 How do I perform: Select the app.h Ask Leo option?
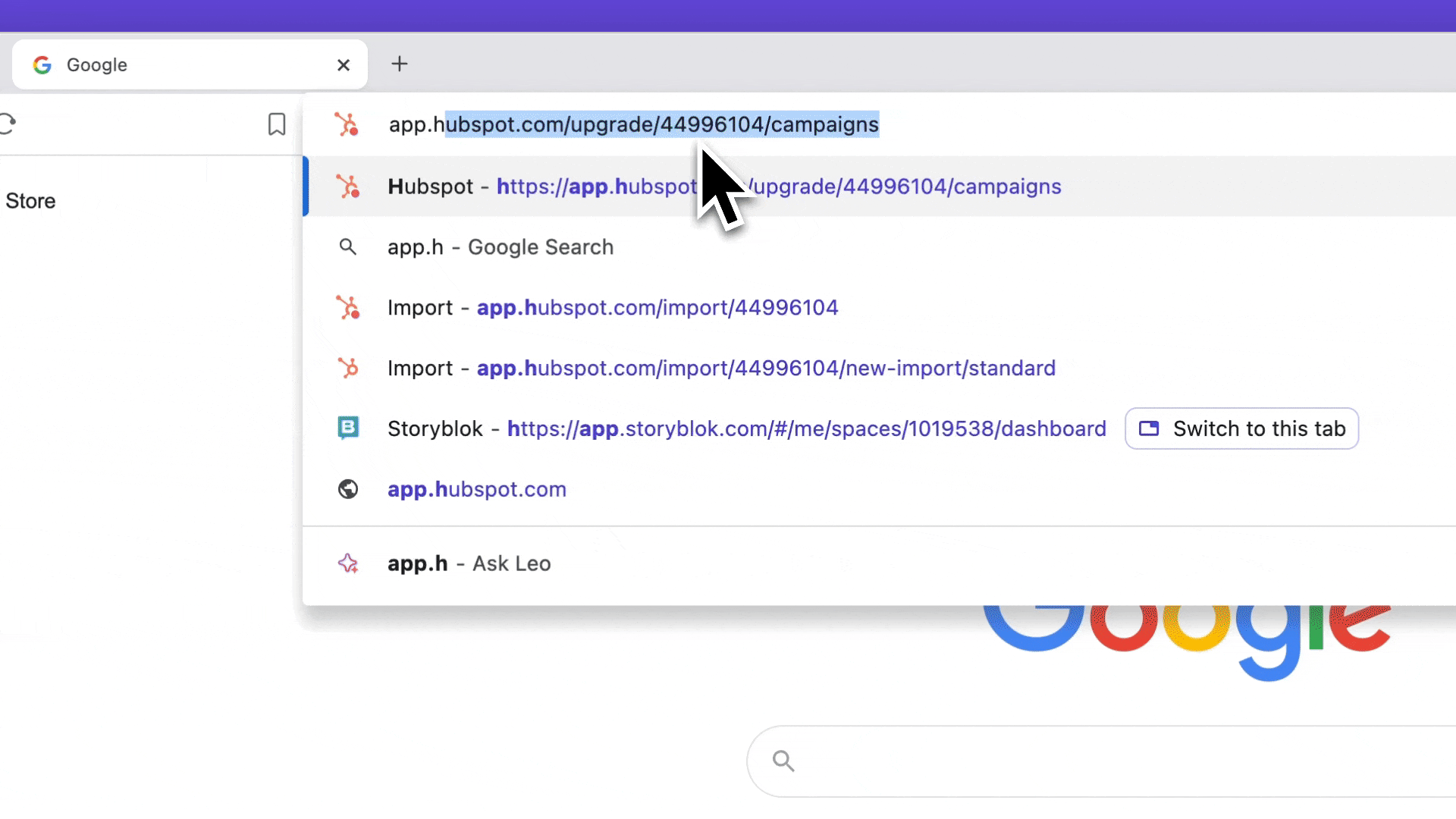tap(880, 563)
